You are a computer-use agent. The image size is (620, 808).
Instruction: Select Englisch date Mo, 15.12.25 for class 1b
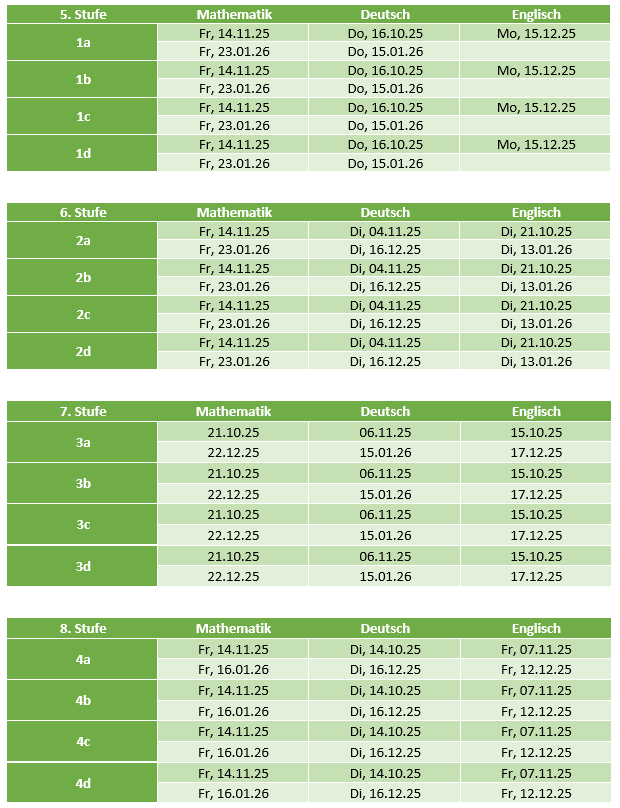point(536,71)
